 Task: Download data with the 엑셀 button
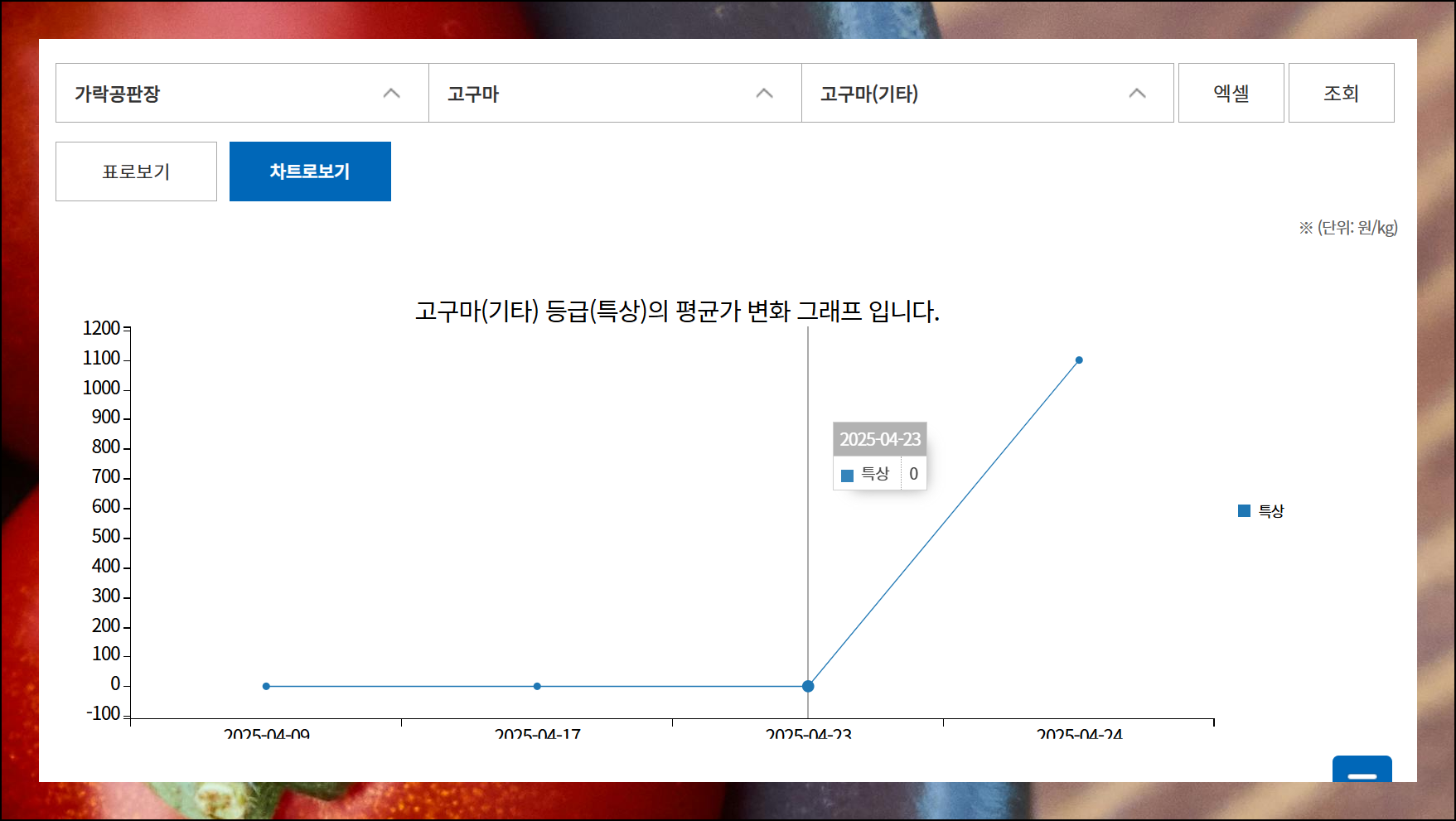[1231, 93]
